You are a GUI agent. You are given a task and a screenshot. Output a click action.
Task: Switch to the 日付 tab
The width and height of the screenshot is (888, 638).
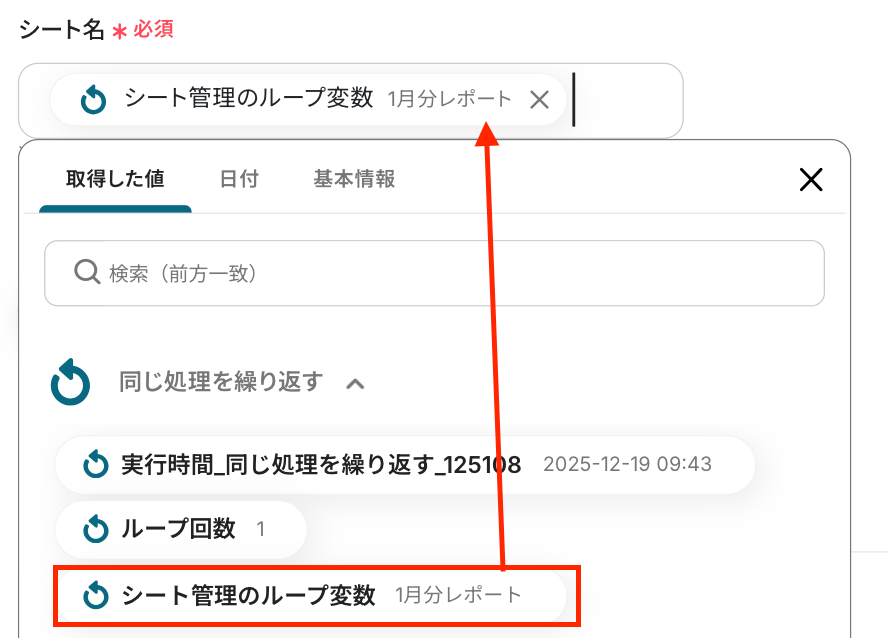pos(238,179)
